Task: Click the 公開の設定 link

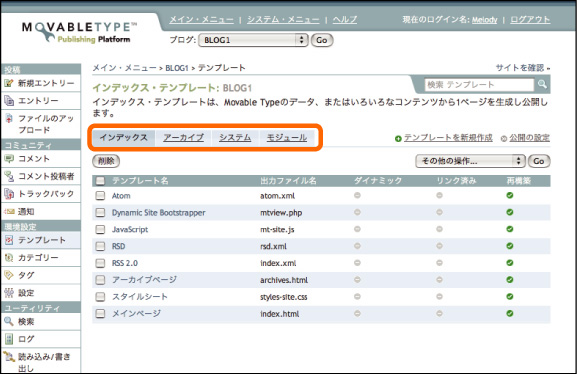Action: (530, 138)
